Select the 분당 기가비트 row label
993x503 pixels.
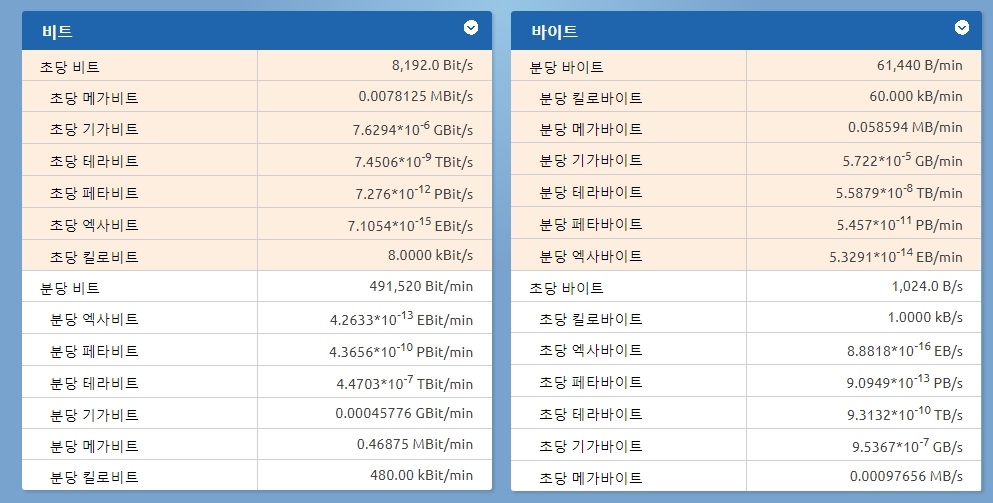coord(94,416)
